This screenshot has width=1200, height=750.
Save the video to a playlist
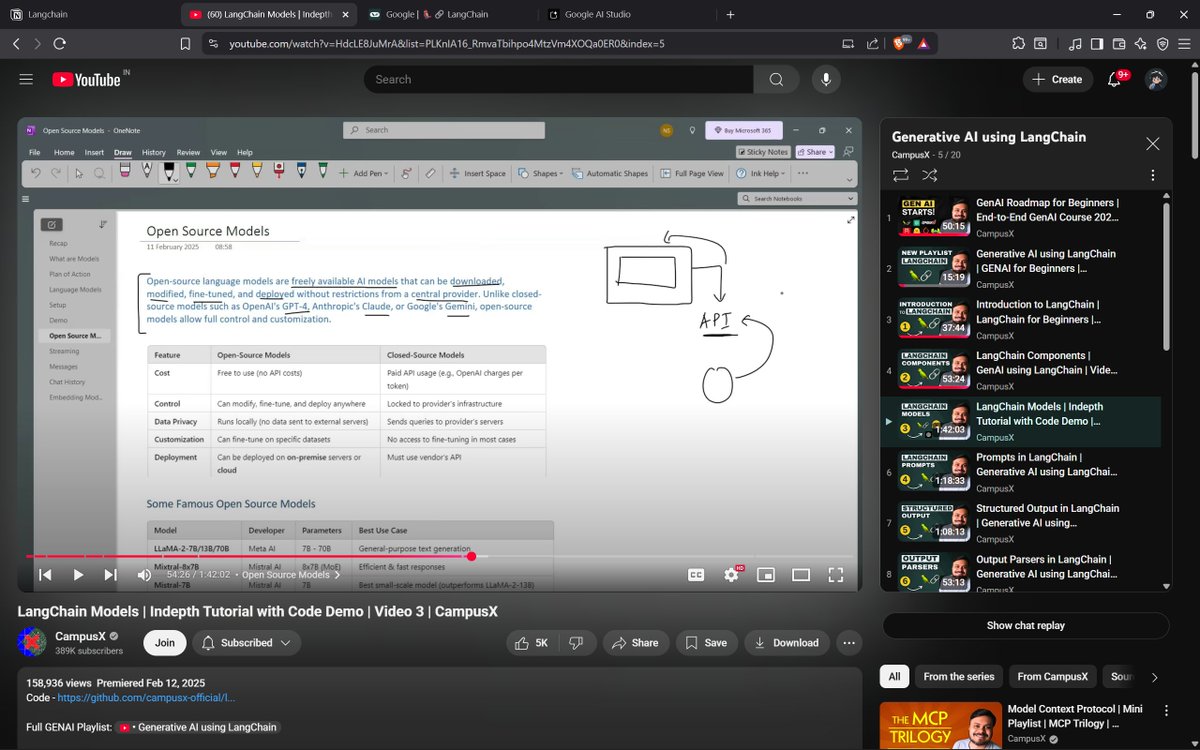point(707,643)
